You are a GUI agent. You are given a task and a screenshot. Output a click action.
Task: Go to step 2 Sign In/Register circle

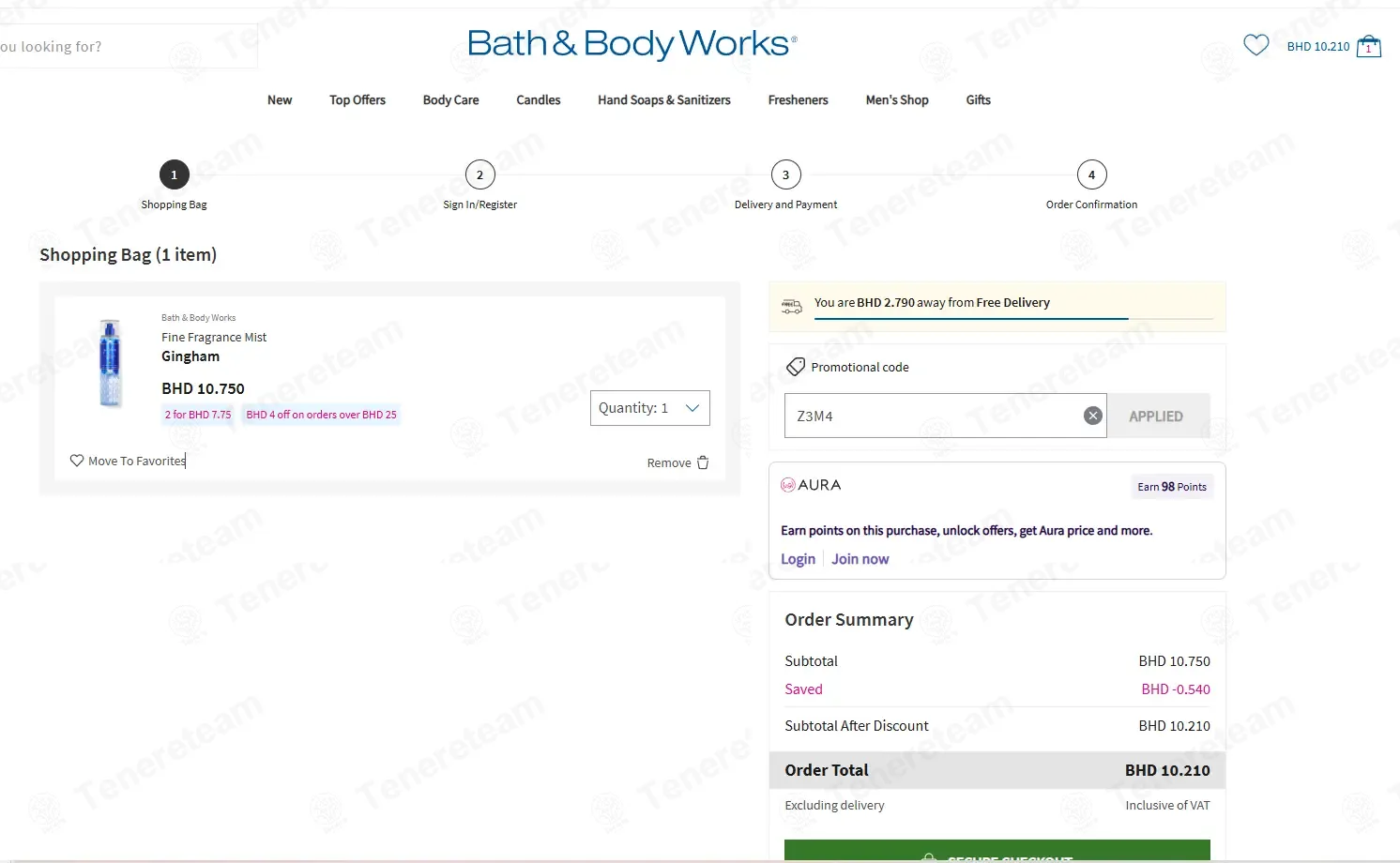pos(479,174)
